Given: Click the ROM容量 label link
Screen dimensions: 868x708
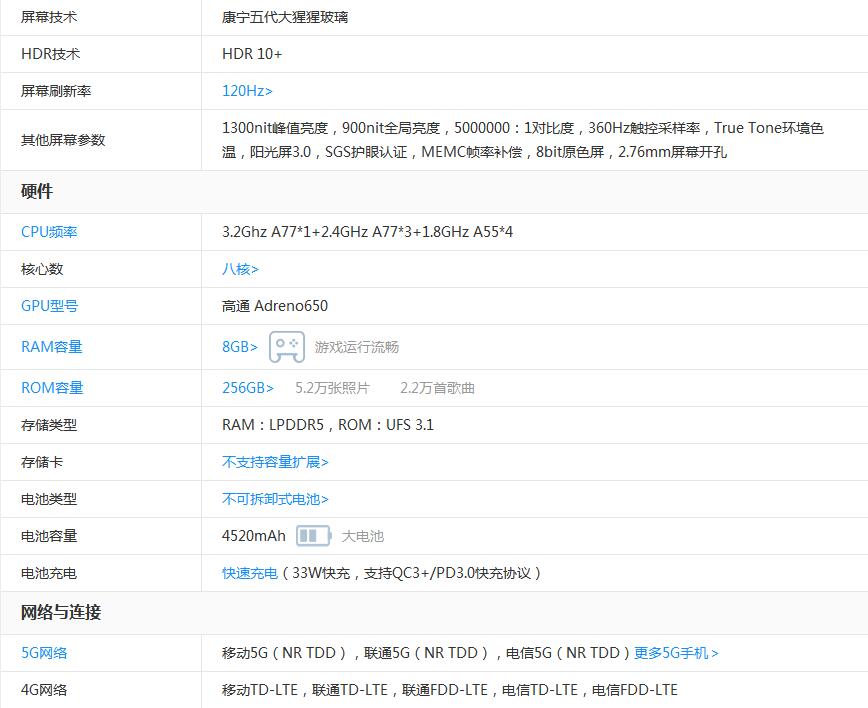Looking at the screenshot, I should 52,388.
